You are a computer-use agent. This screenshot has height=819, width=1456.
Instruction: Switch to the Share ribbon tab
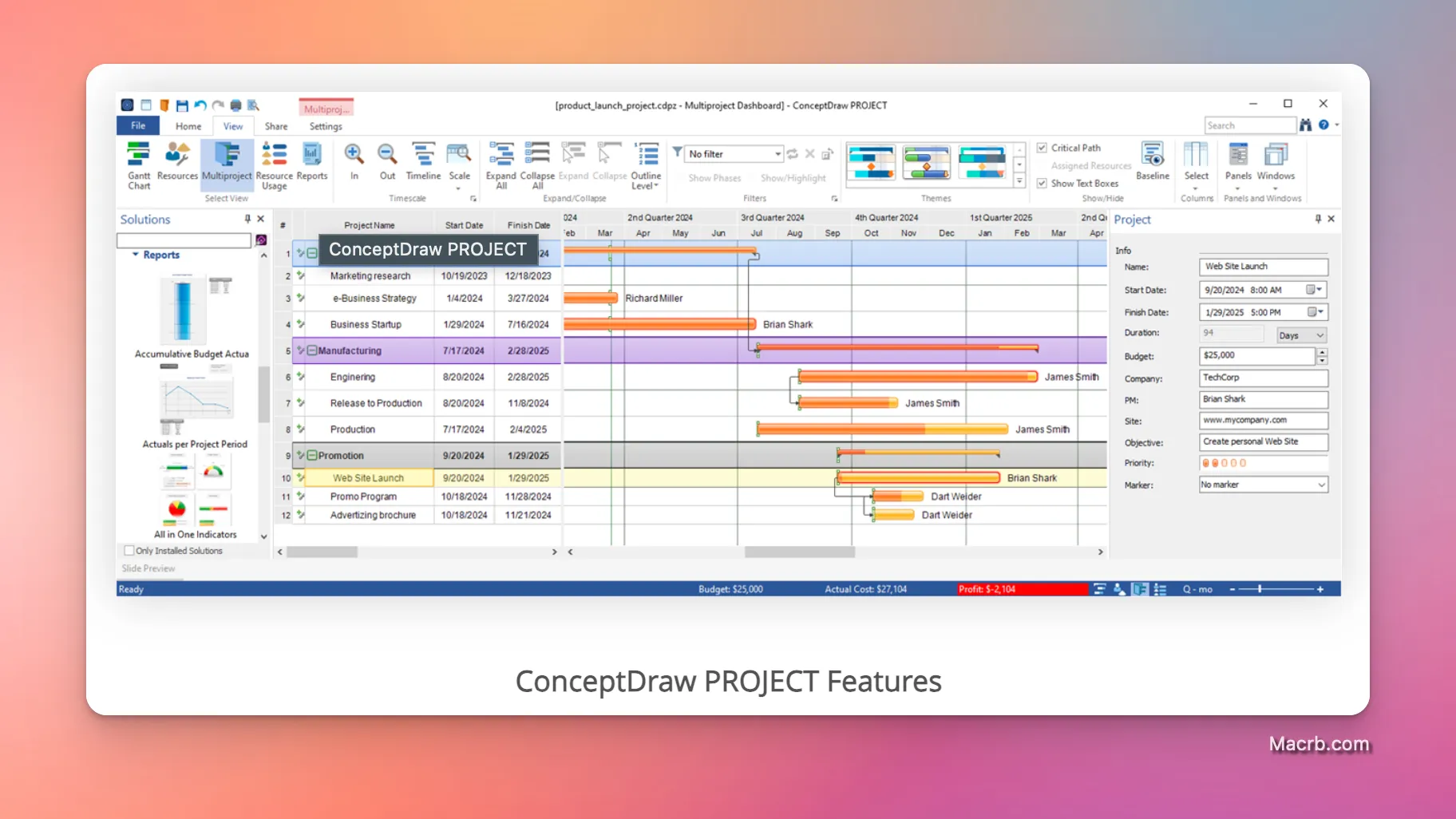(x=276, y=126)
